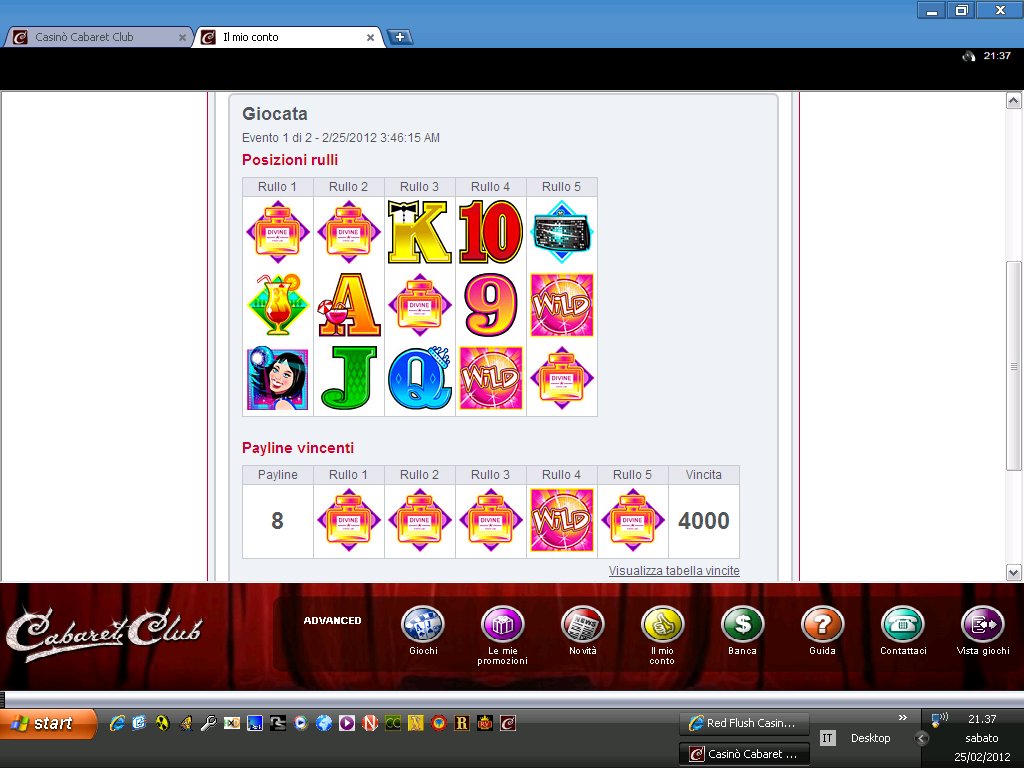This screenshot has height=768, width=1024.
Task: Open the crowned RV quick launch icon
Action: pyautogui.click(x=485, y=723)
